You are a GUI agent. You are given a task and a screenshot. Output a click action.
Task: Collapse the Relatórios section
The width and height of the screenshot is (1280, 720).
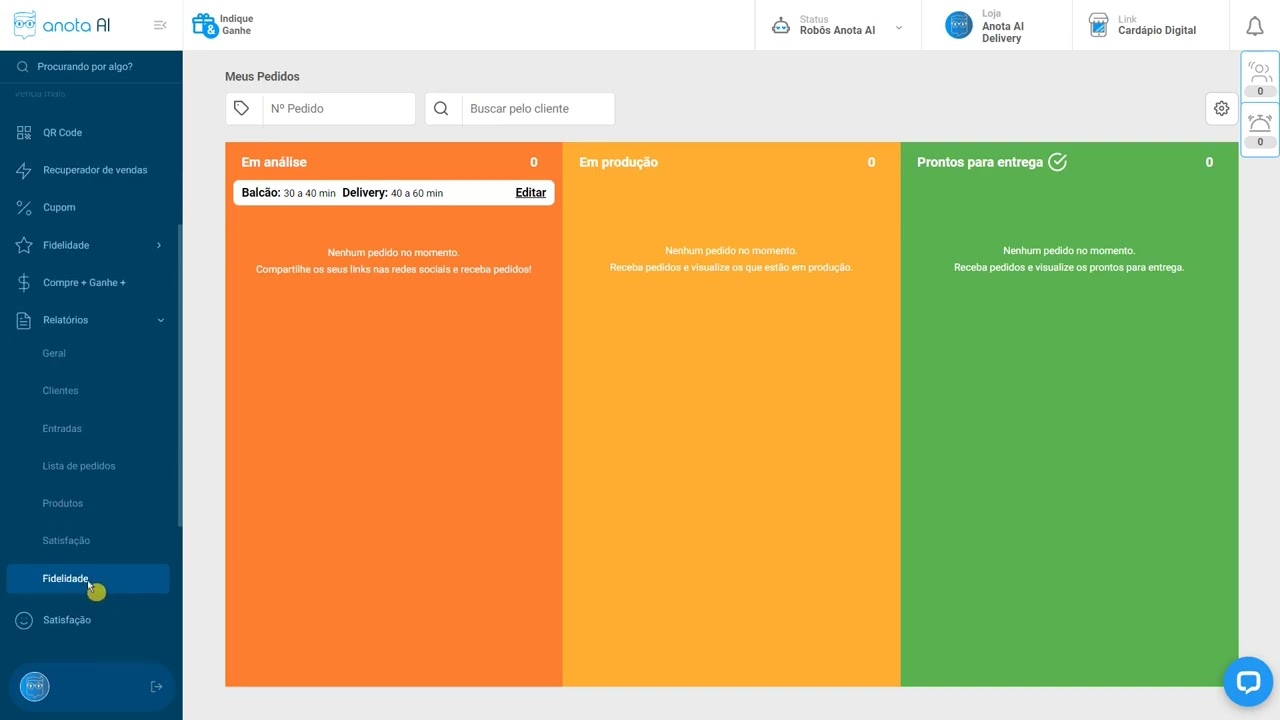click(160, 320)
